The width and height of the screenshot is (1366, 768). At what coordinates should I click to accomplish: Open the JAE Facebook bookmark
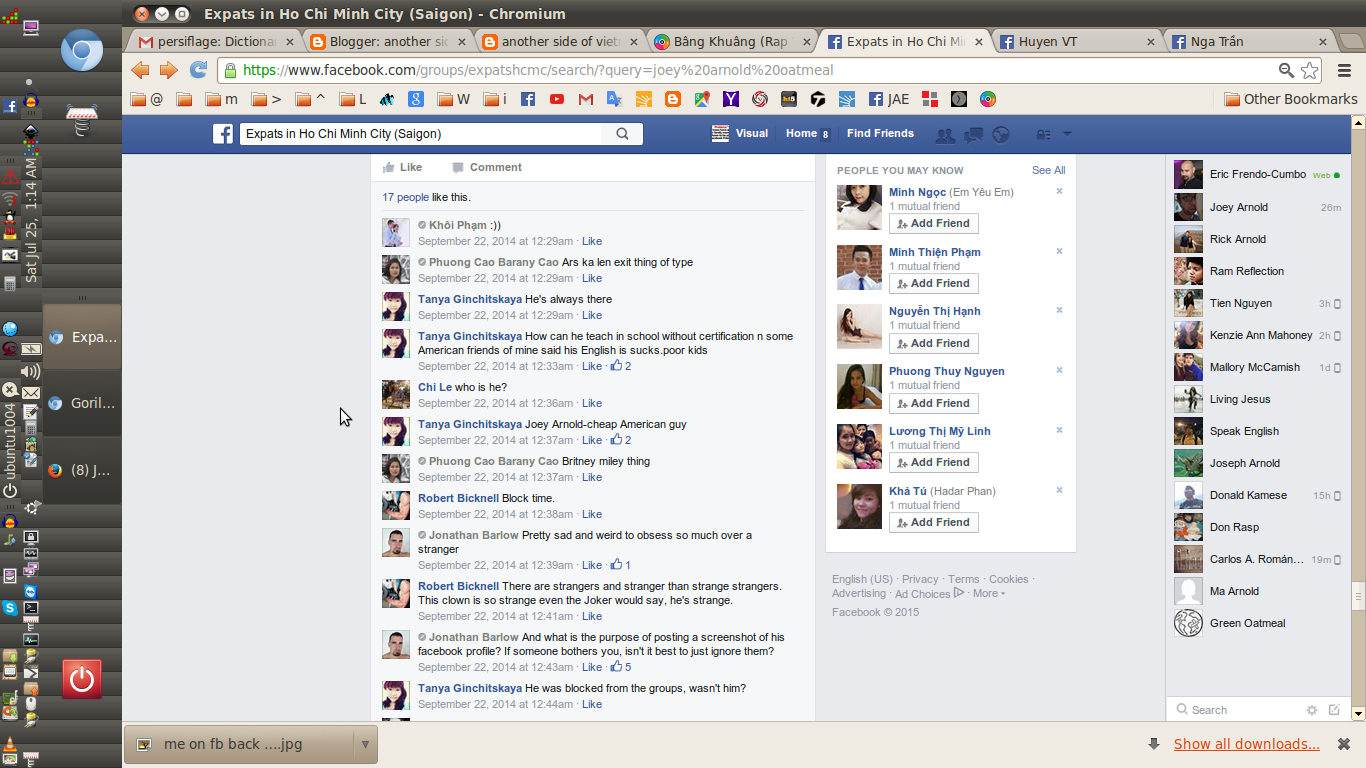(x=889, y=99)
